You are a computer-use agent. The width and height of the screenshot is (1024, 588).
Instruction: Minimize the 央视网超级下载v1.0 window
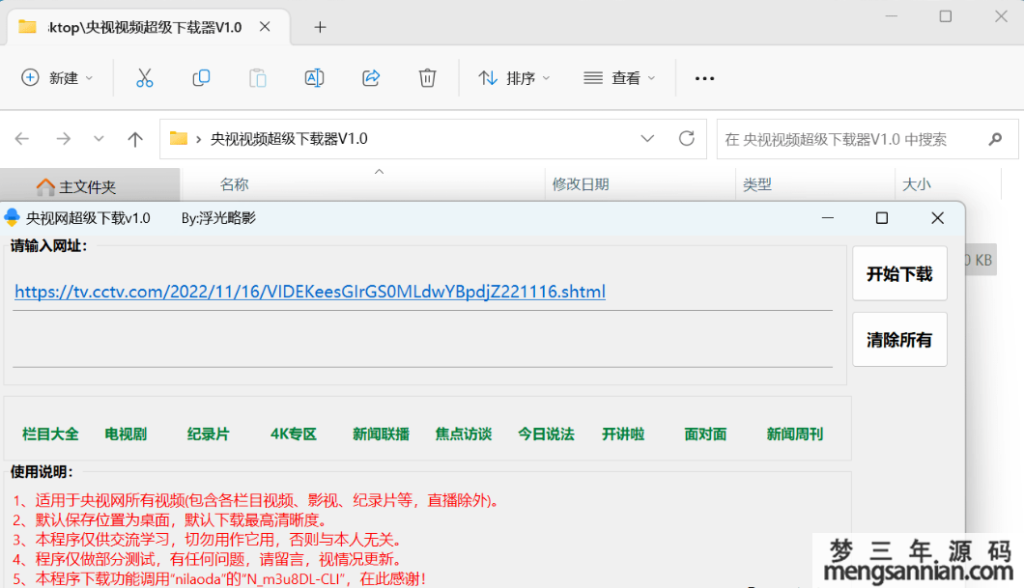click(827, 218)
